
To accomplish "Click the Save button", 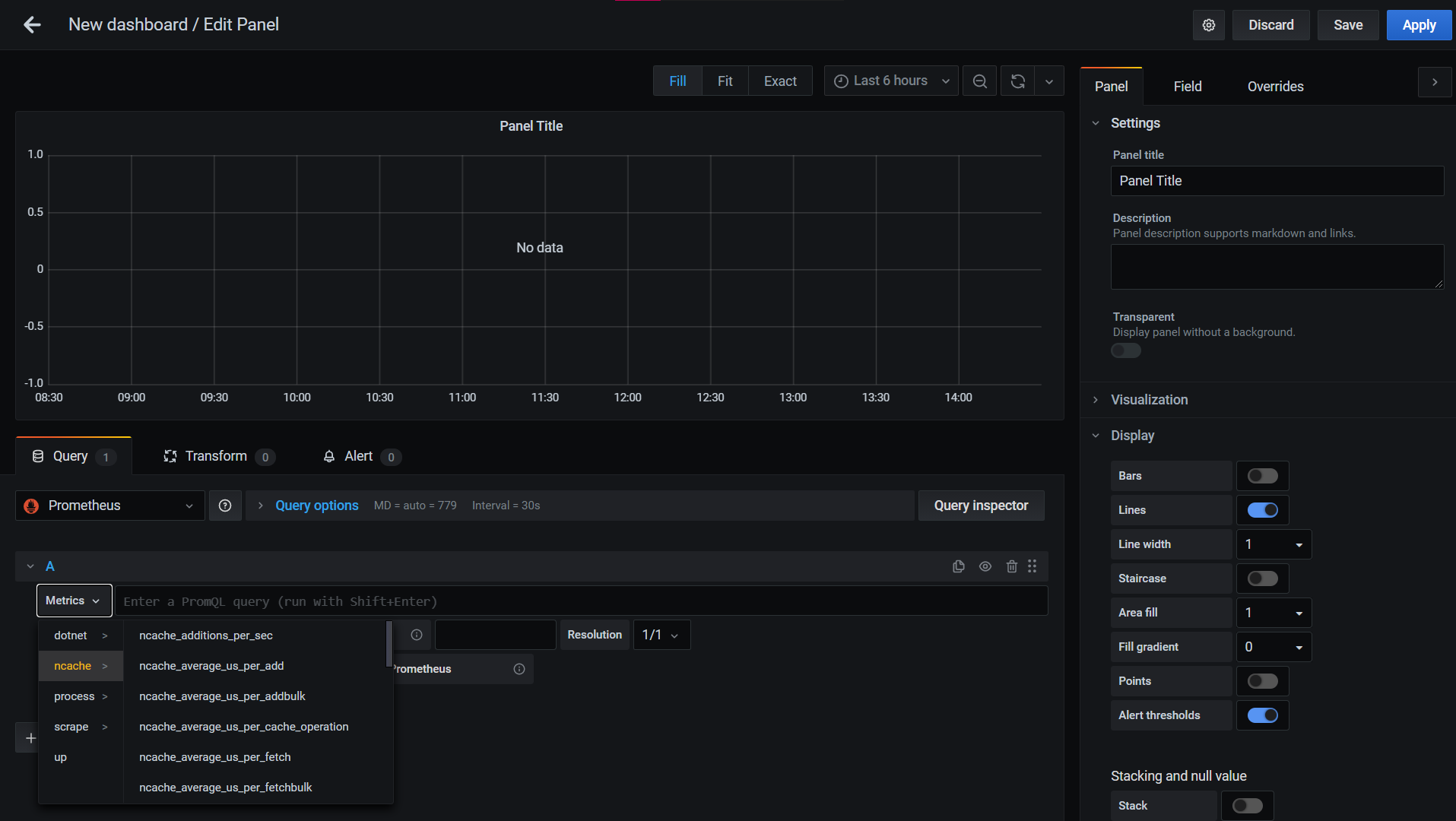I will [x=1347, y=25].
